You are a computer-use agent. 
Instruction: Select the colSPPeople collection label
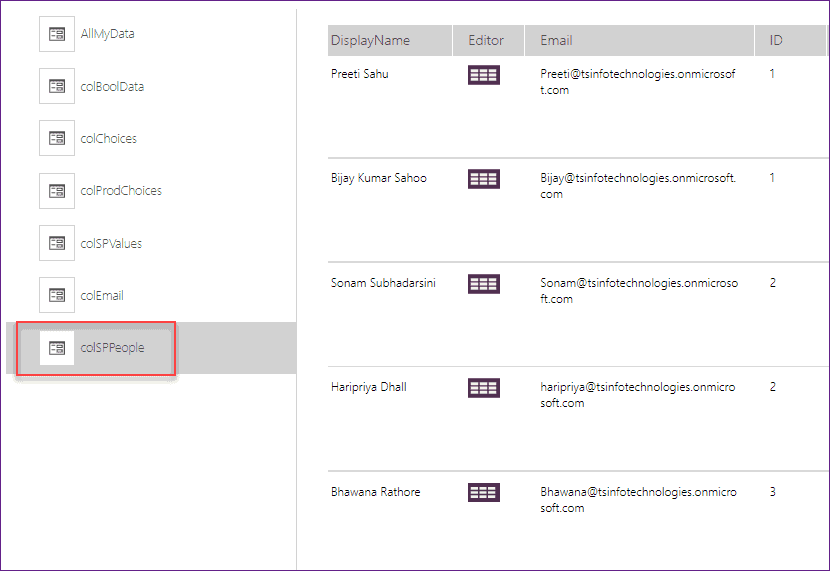[x=112, y=348]
